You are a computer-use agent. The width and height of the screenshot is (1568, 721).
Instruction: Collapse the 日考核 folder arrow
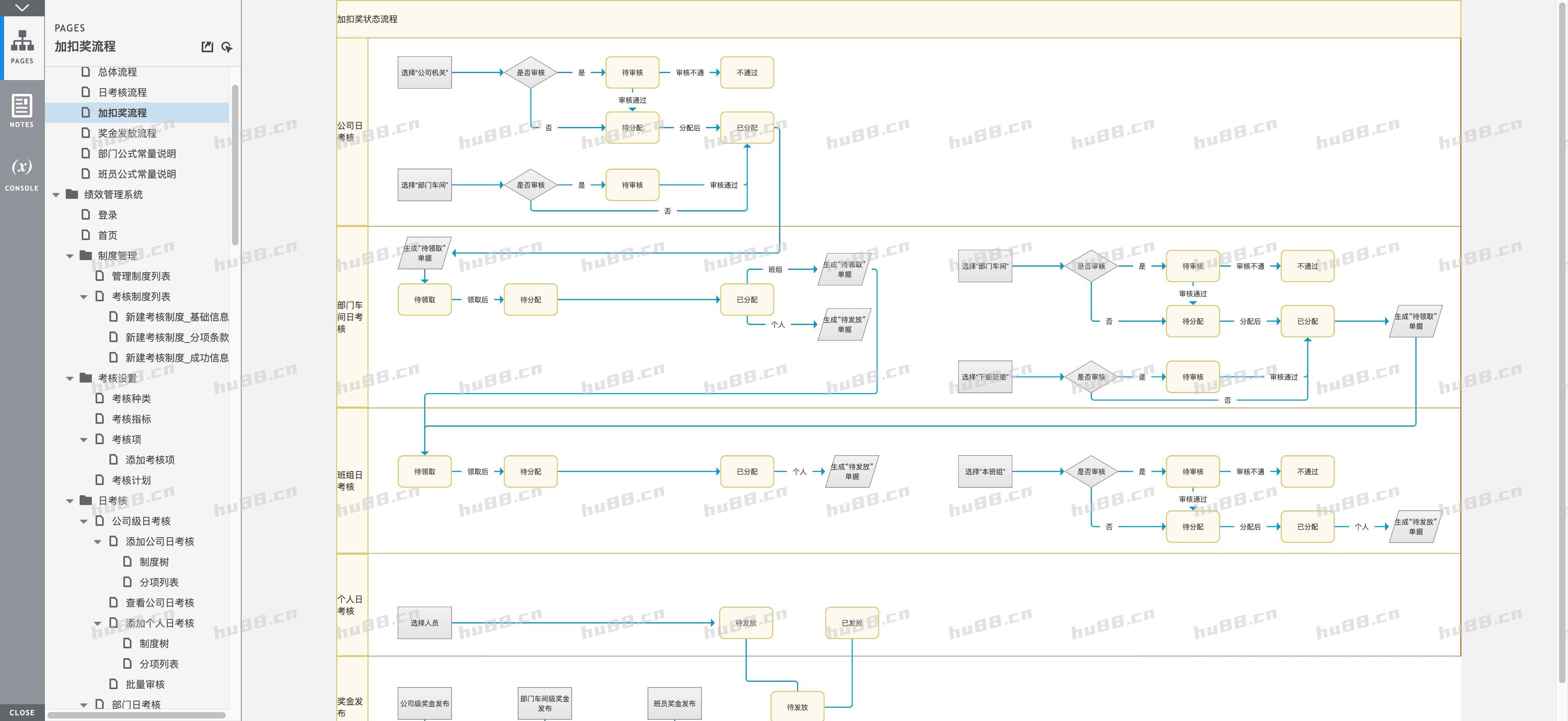(70, 501)
